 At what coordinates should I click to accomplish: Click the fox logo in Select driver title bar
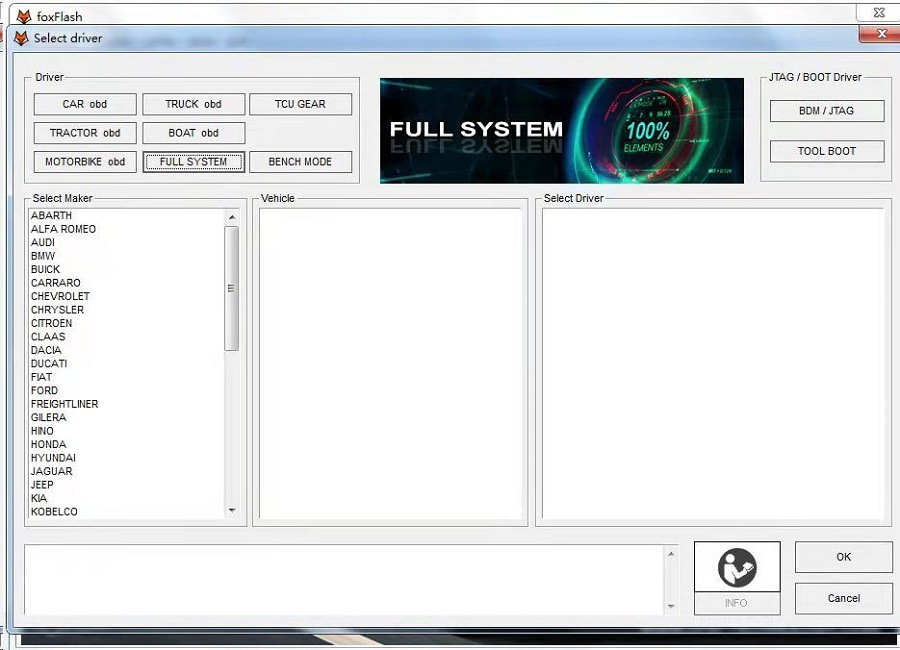[21, 38]
